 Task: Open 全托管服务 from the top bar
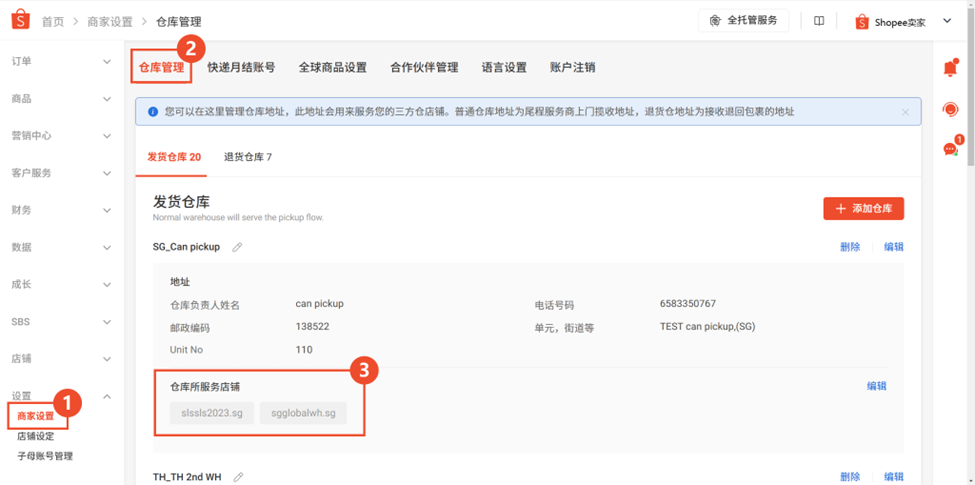[x=743, y=21]
